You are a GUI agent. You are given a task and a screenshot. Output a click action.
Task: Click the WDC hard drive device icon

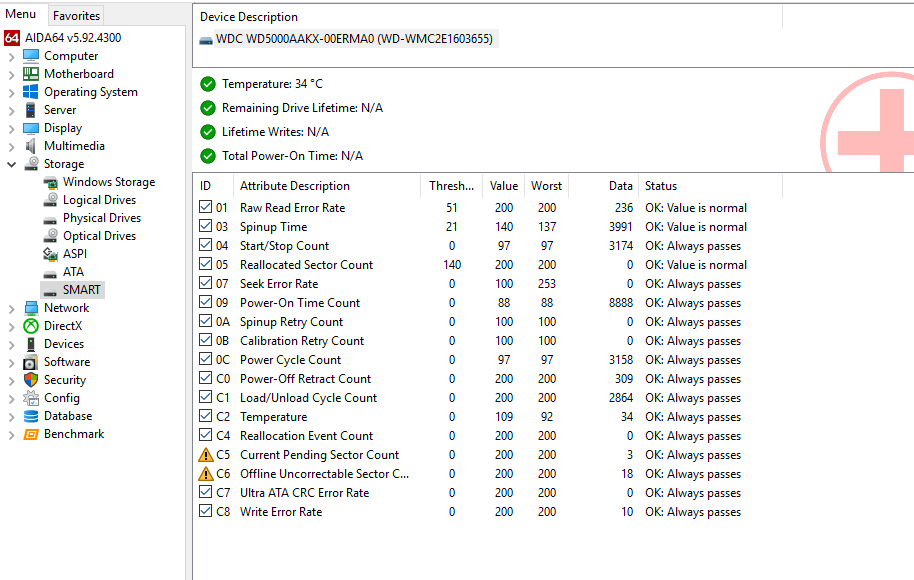(206, 40)
